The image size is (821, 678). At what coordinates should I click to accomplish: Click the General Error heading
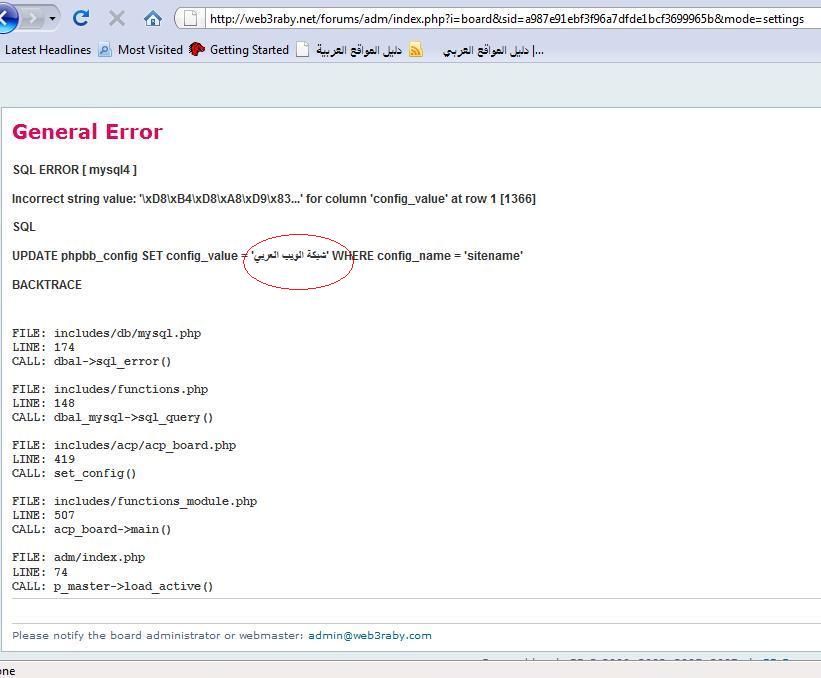click(x=87, y=132)
